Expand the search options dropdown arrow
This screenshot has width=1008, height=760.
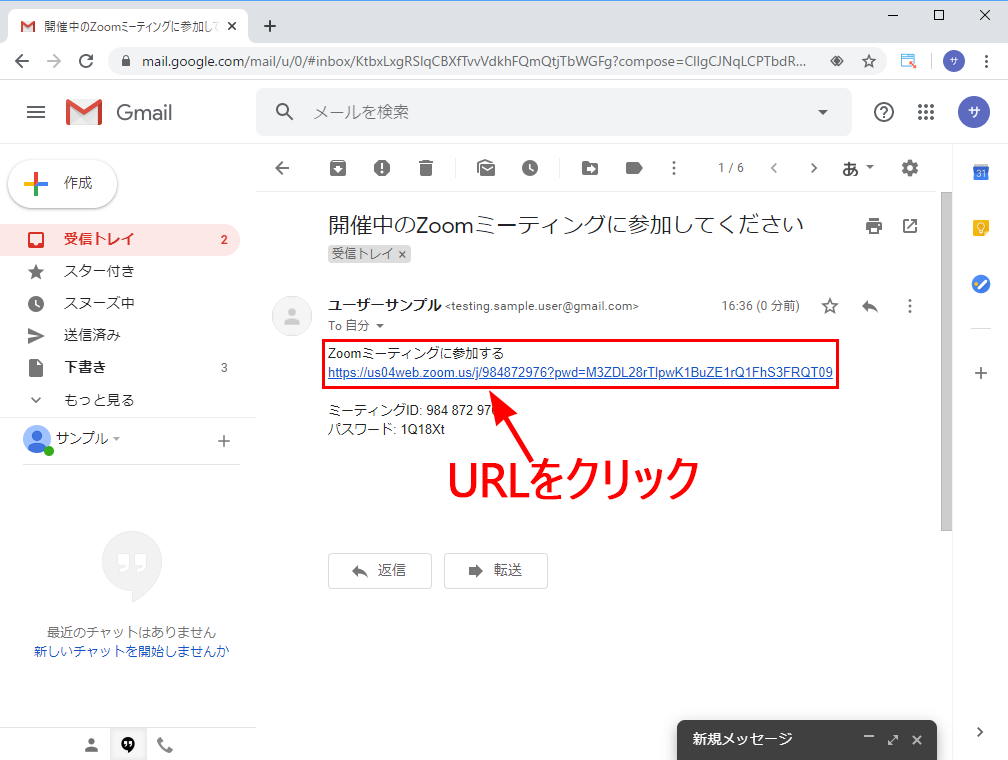(x=823, y=112)
